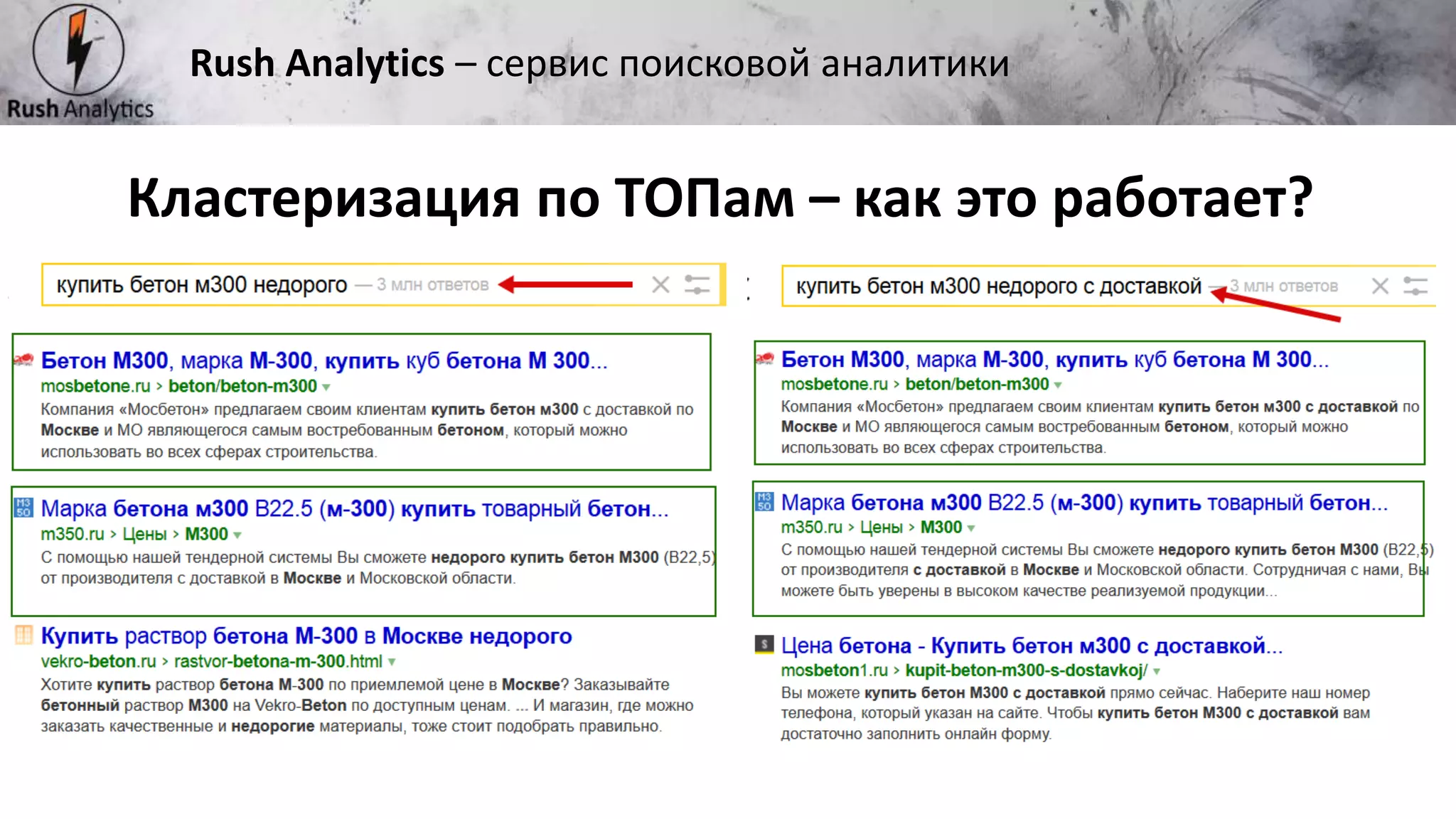Click mosbetone.ru domain in right result
1456x819 pixels.
[835, 384]
